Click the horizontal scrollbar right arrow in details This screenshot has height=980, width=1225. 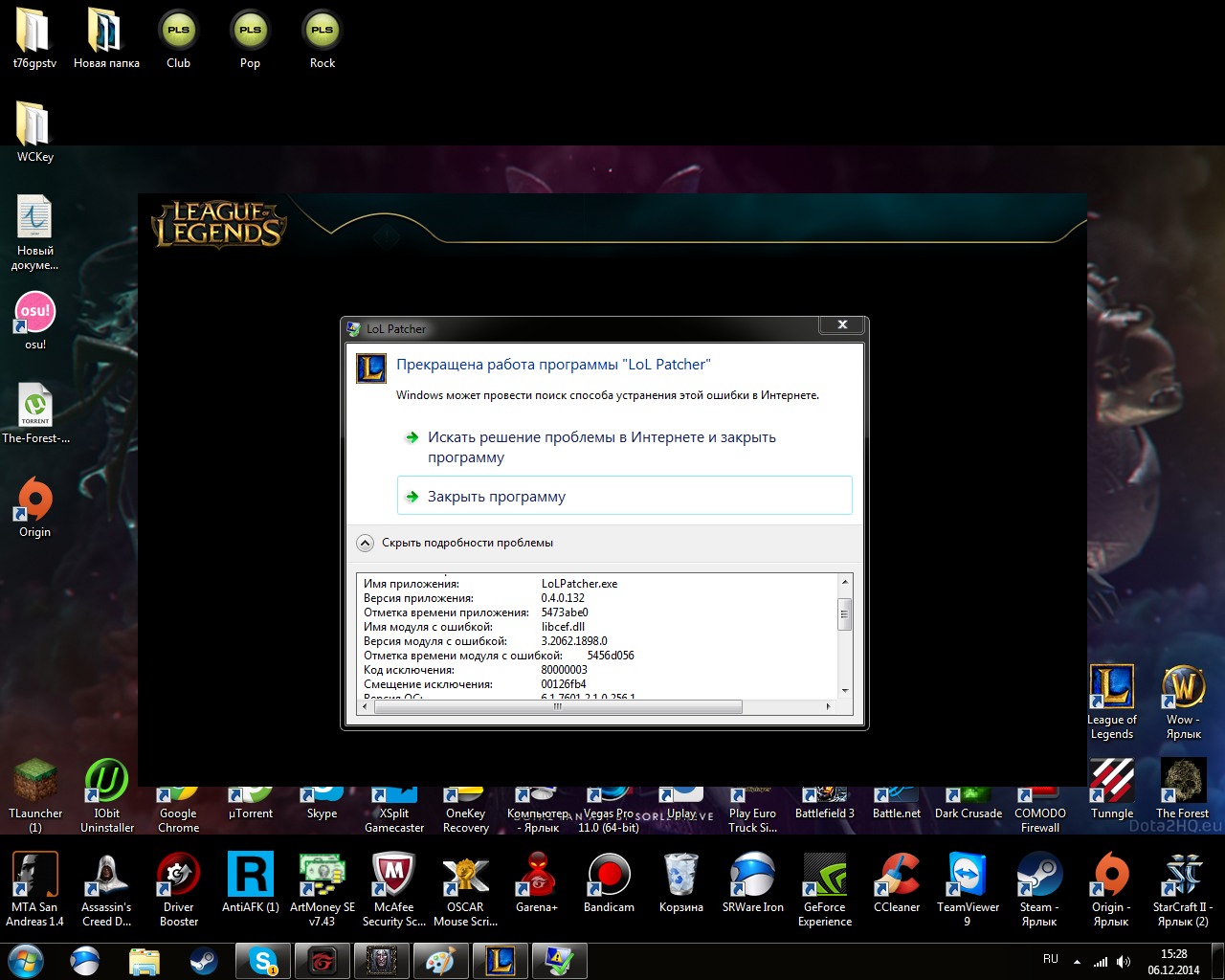point(828,706)
